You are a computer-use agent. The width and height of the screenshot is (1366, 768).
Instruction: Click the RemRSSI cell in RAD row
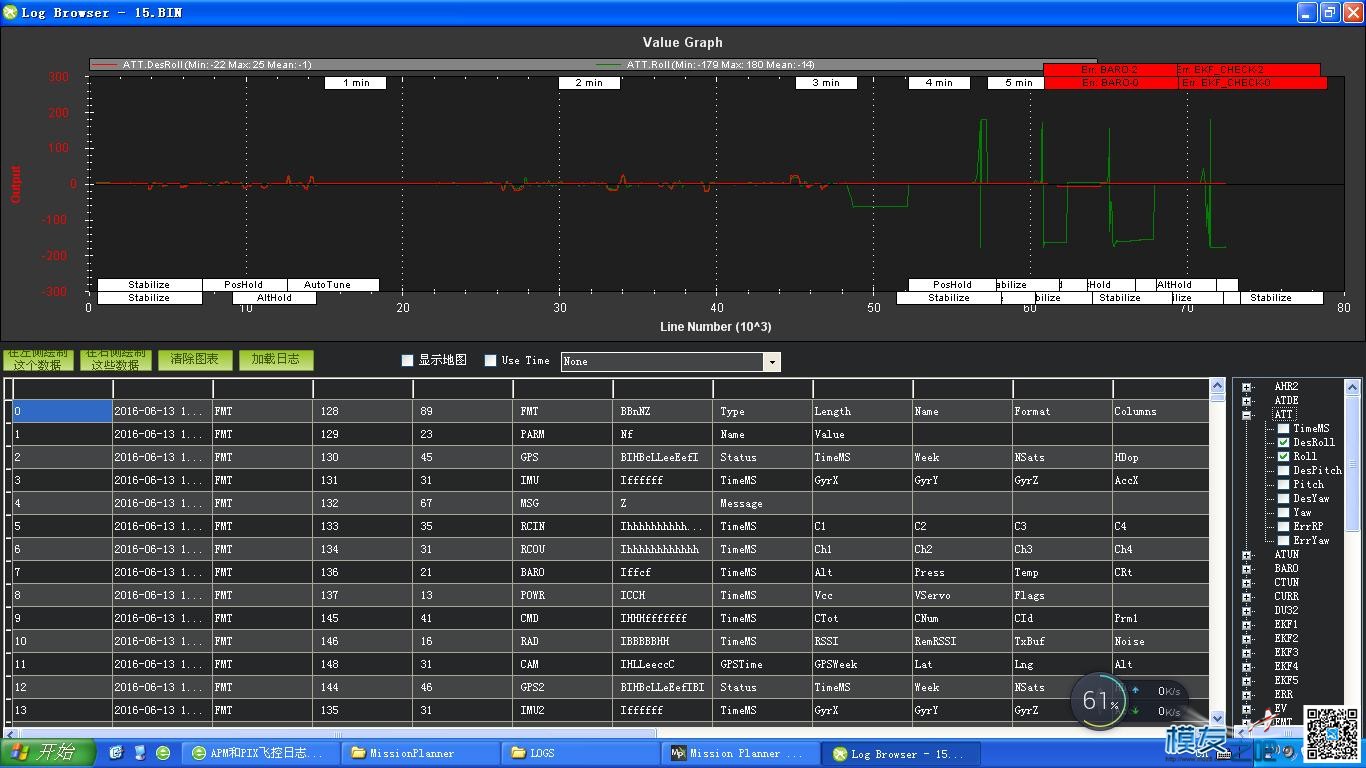961,641
